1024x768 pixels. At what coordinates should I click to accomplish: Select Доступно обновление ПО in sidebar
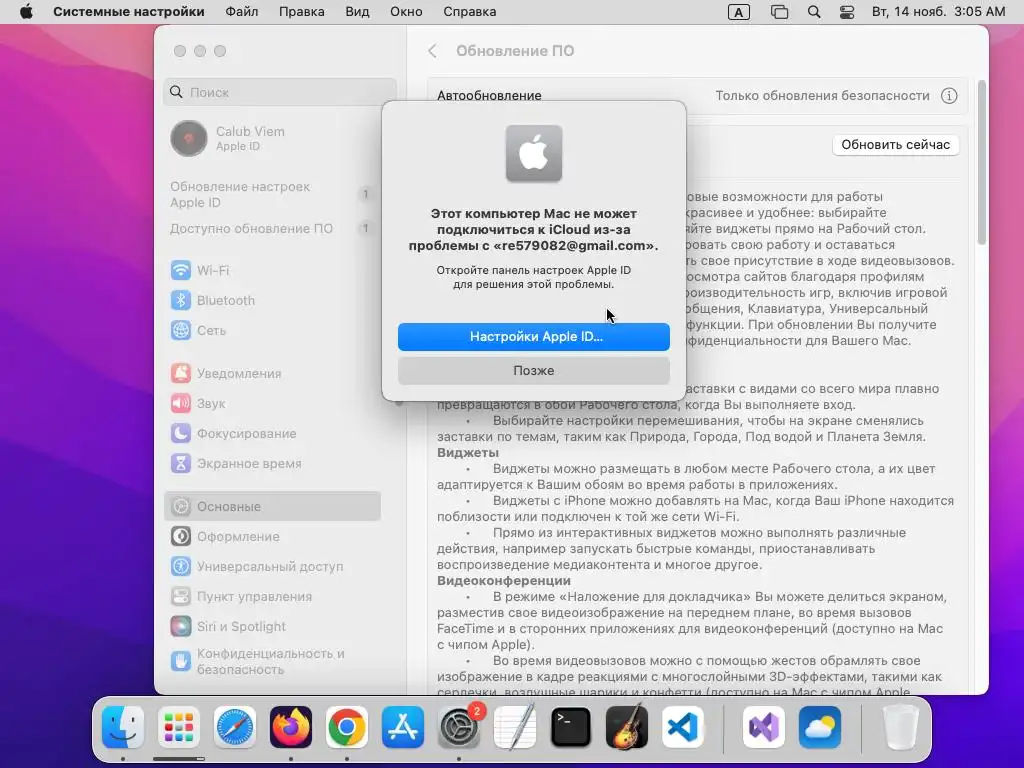point(274,229)
